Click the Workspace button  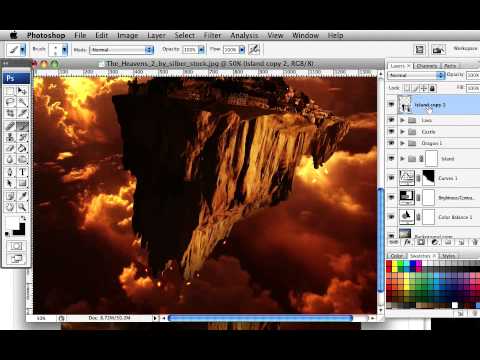tap(465, 49)
